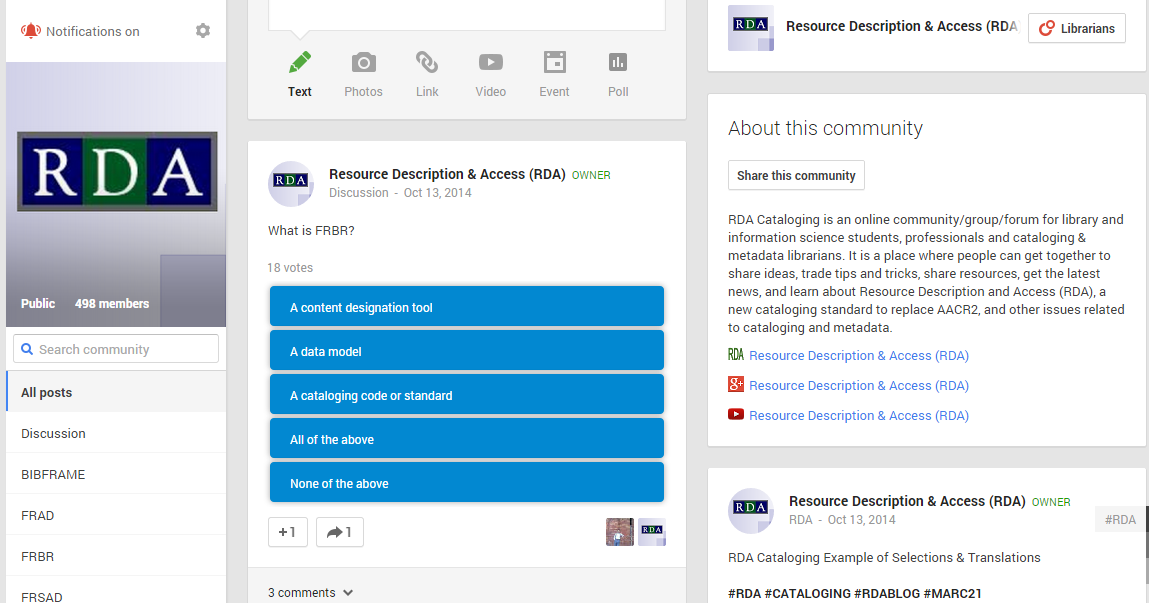Click RDA avatar in Oct 13 RDA-category post
The image size is (1149, 603).
pyautogui.click(x=750, y=511)
